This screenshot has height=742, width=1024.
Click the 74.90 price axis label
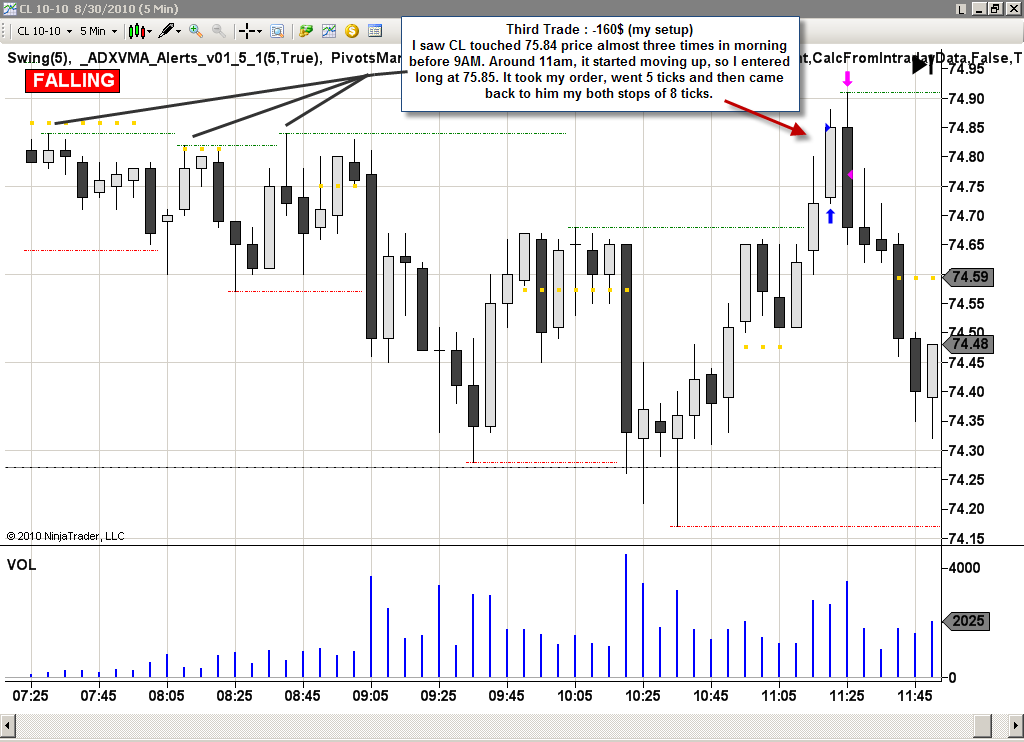coord(966,98)
